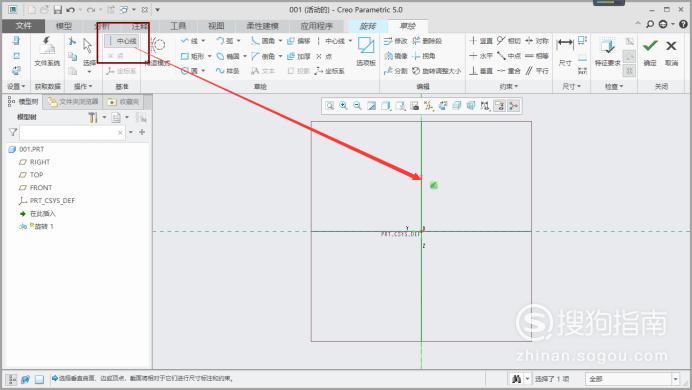Expand the 设置 group dropdown
Image resolution: width=692 pixels, height=390 pixels.
(16, 86)
